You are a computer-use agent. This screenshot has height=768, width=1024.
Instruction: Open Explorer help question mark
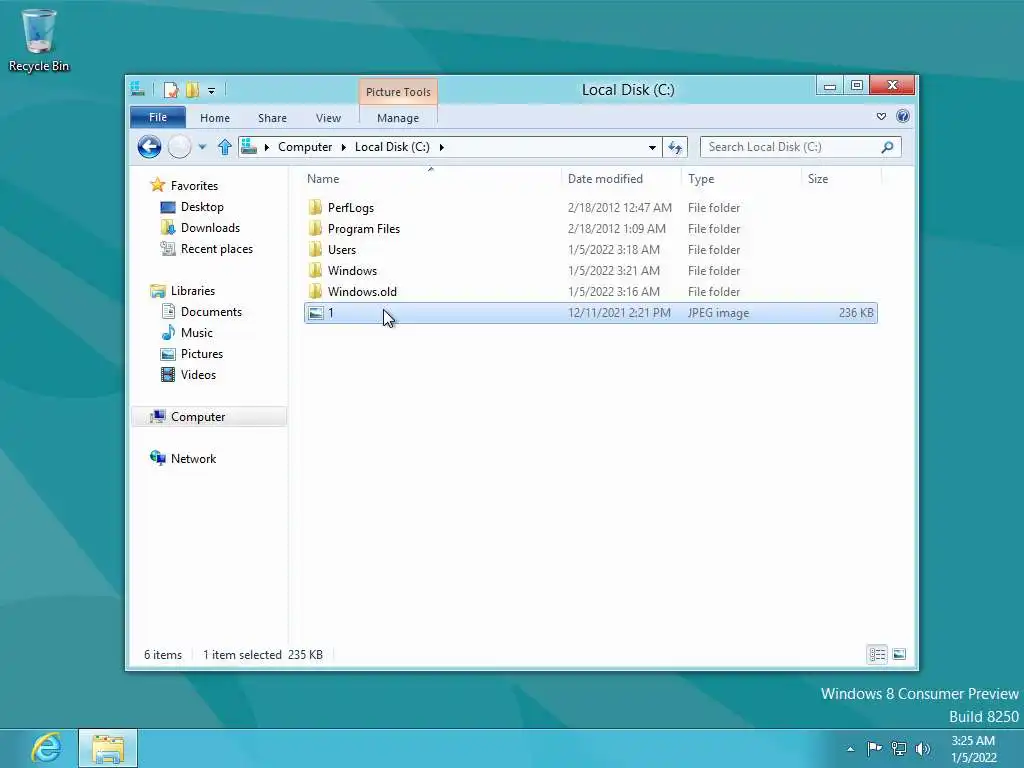(x=903, y=116)
